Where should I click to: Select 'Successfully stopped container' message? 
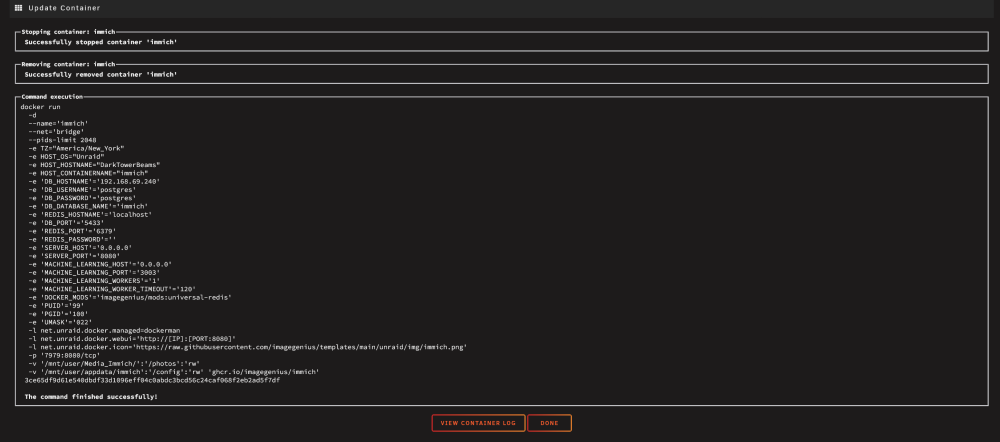[101, 42]
